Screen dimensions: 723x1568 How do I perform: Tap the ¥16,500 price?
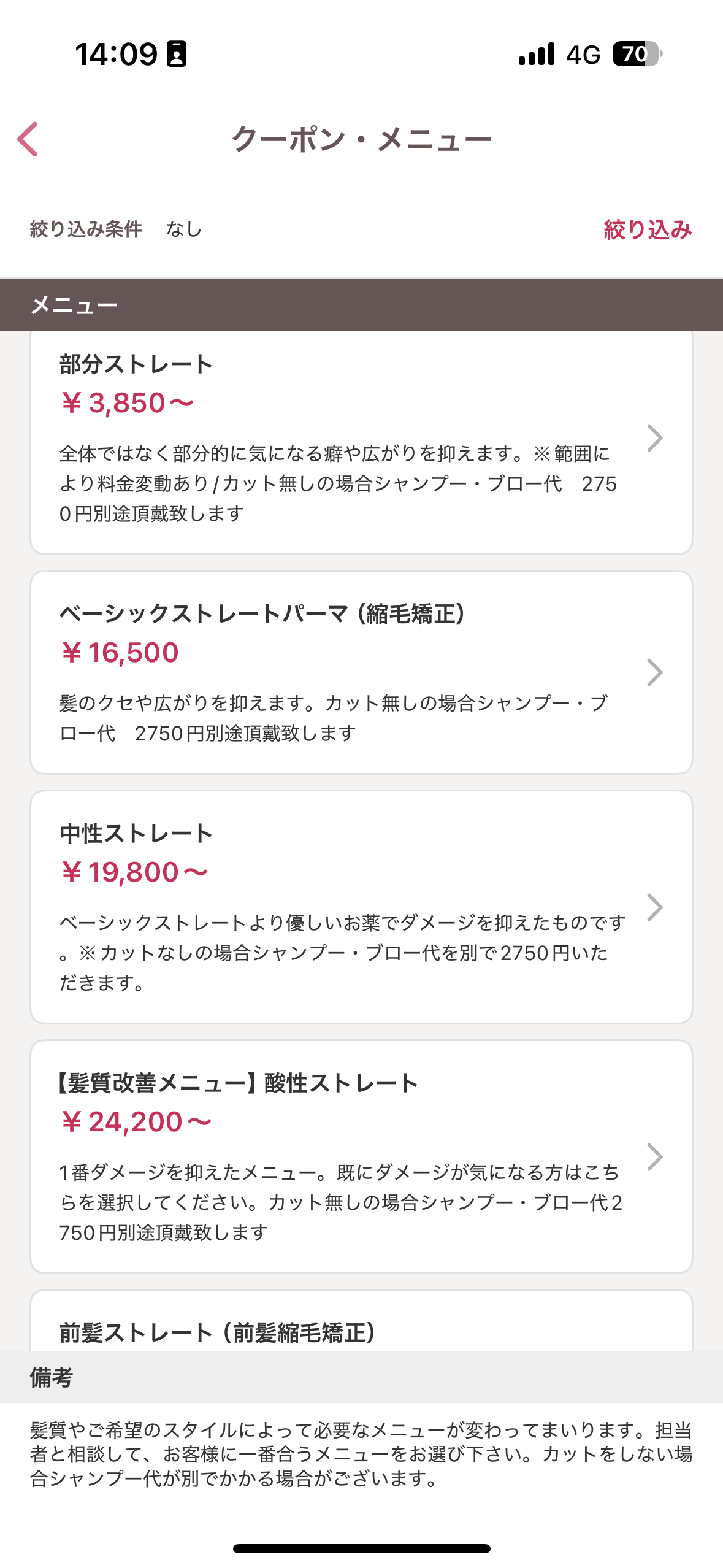pos(120,652)
